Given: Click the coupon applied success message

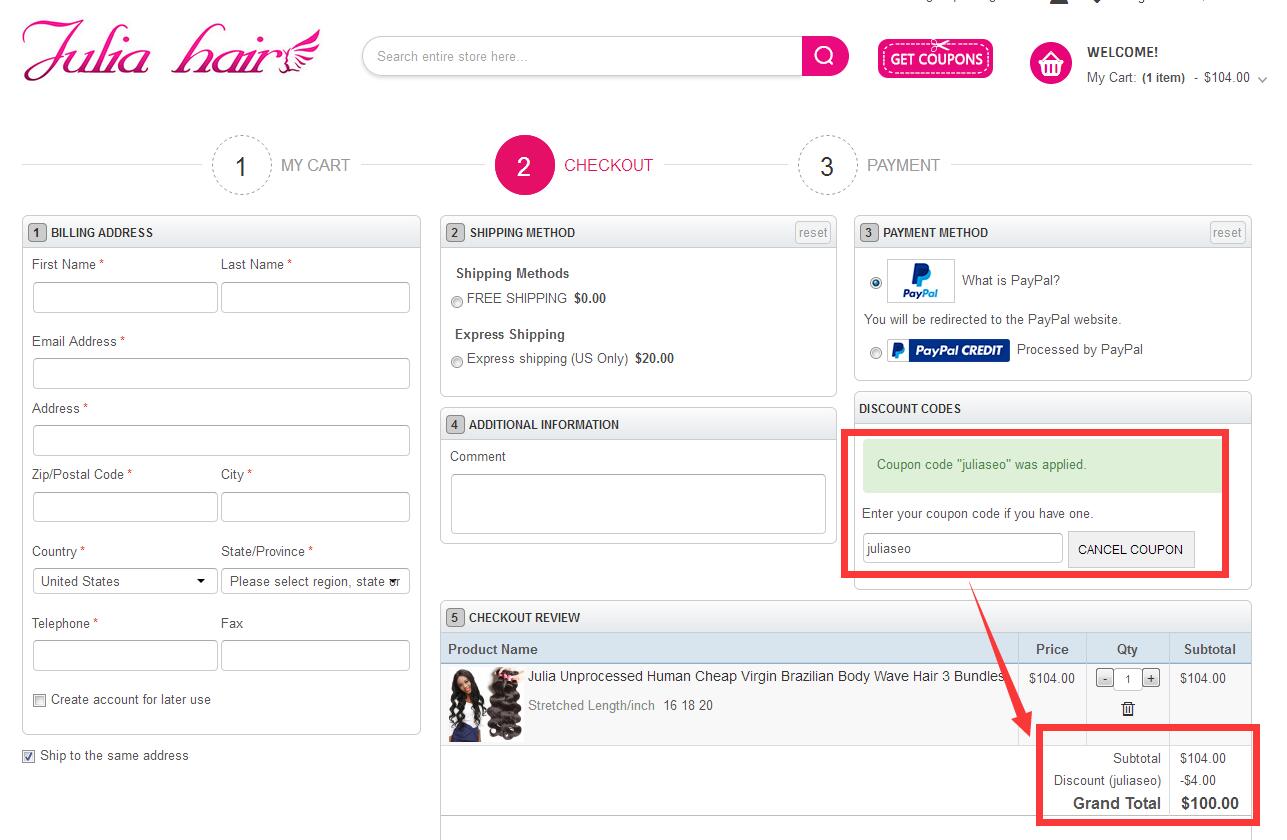Looking at the screenshot, I should point(1042,465).
